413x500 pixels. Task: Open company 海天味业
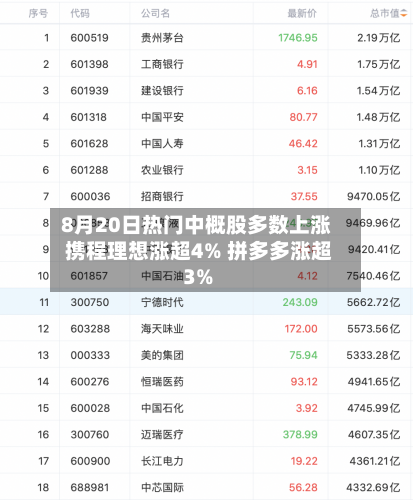[x=162, y=329]
